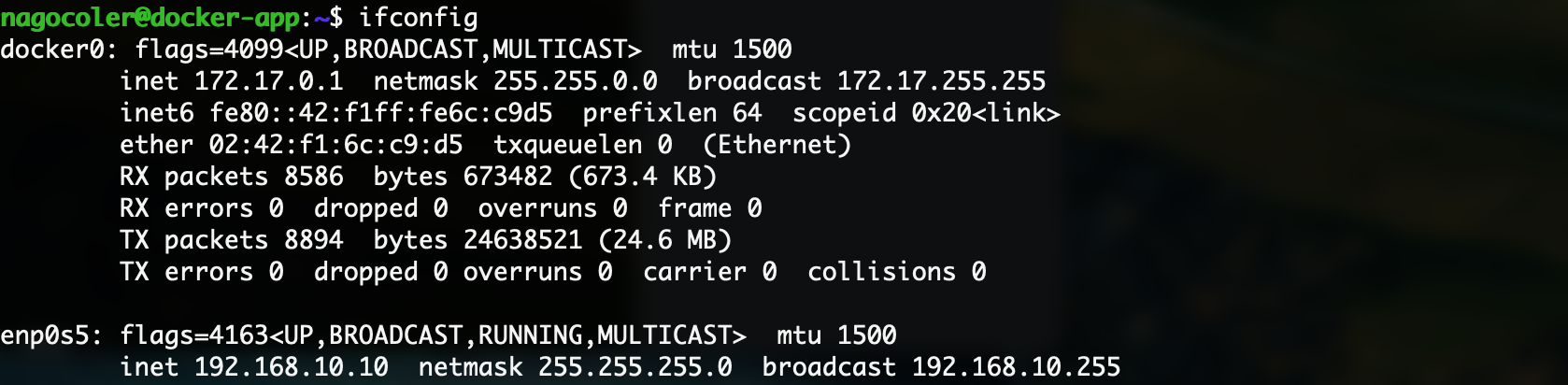Click the enp0s5 inet address 192.168.10.10
Viewport: 1568px width, 385px height.
click(291, 367)
